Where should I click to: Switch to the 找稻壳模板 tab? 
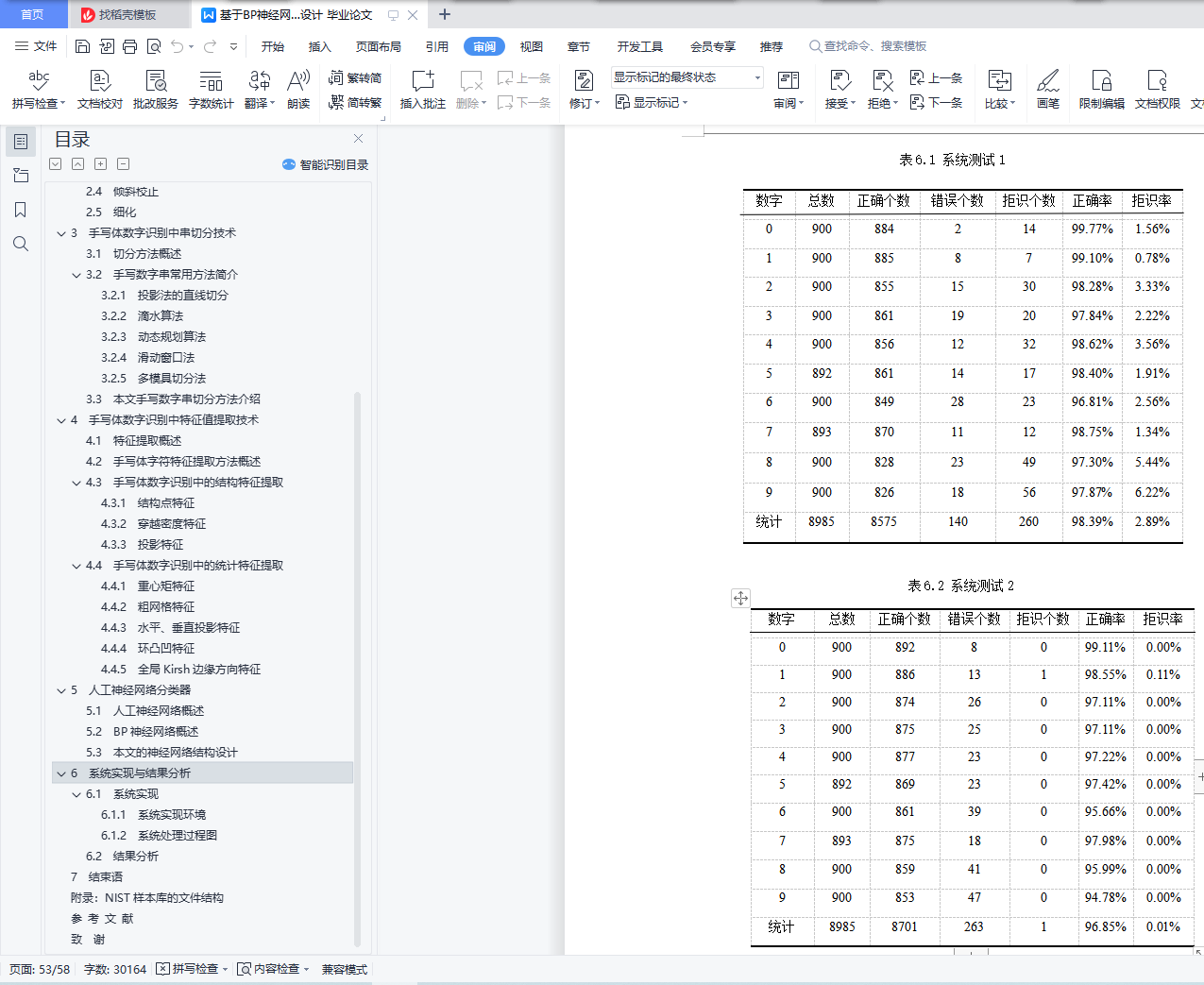point(127,14)
